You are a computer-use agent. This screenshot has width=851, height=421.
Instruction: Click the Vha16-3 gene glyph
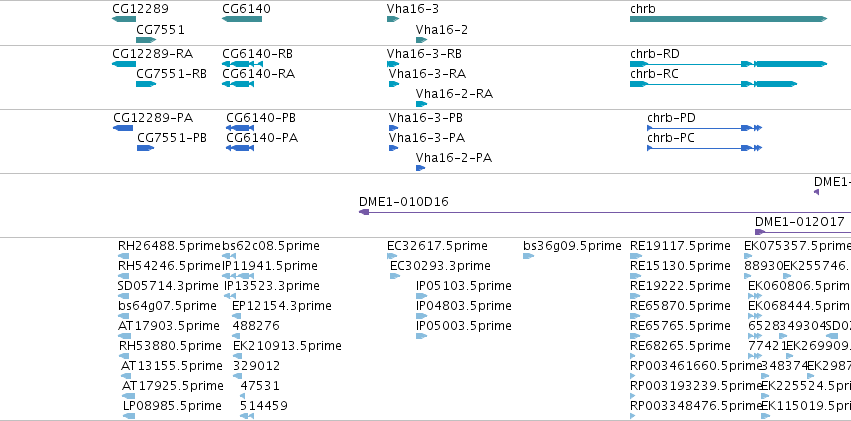pyautogui.click(x=393, y=19)
